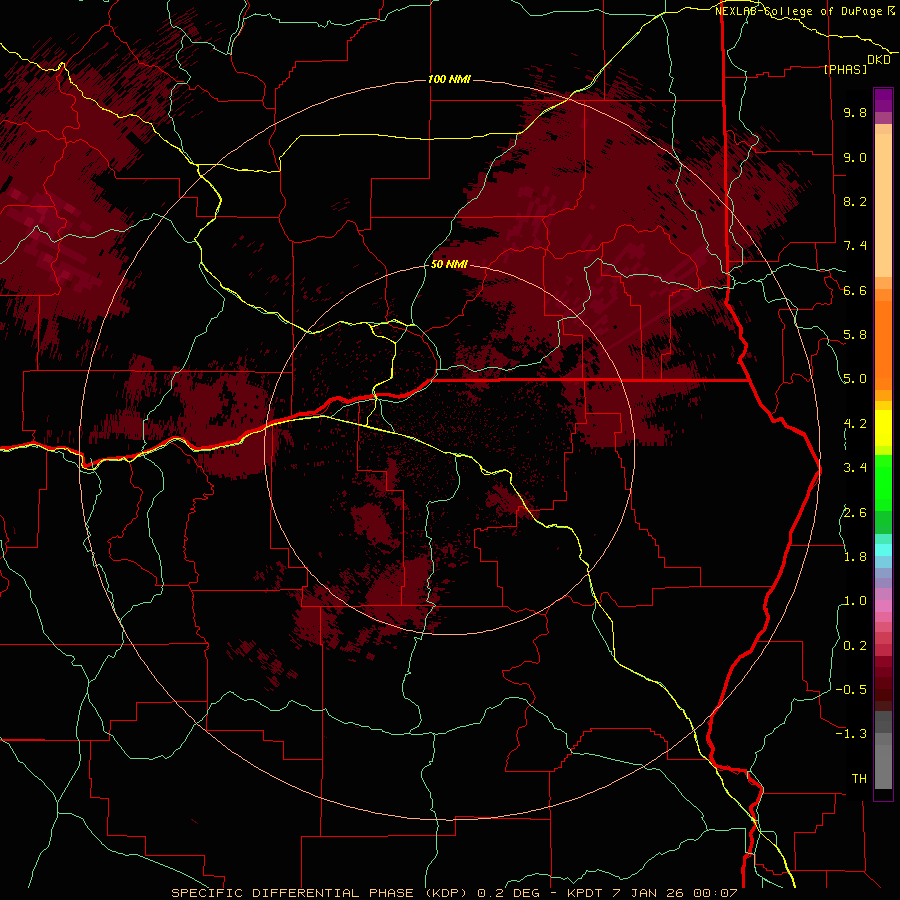Viewport: 900px width, 900px height.
Task: Pick the purple segment atop the color bar
Action: tap(883, 100)
